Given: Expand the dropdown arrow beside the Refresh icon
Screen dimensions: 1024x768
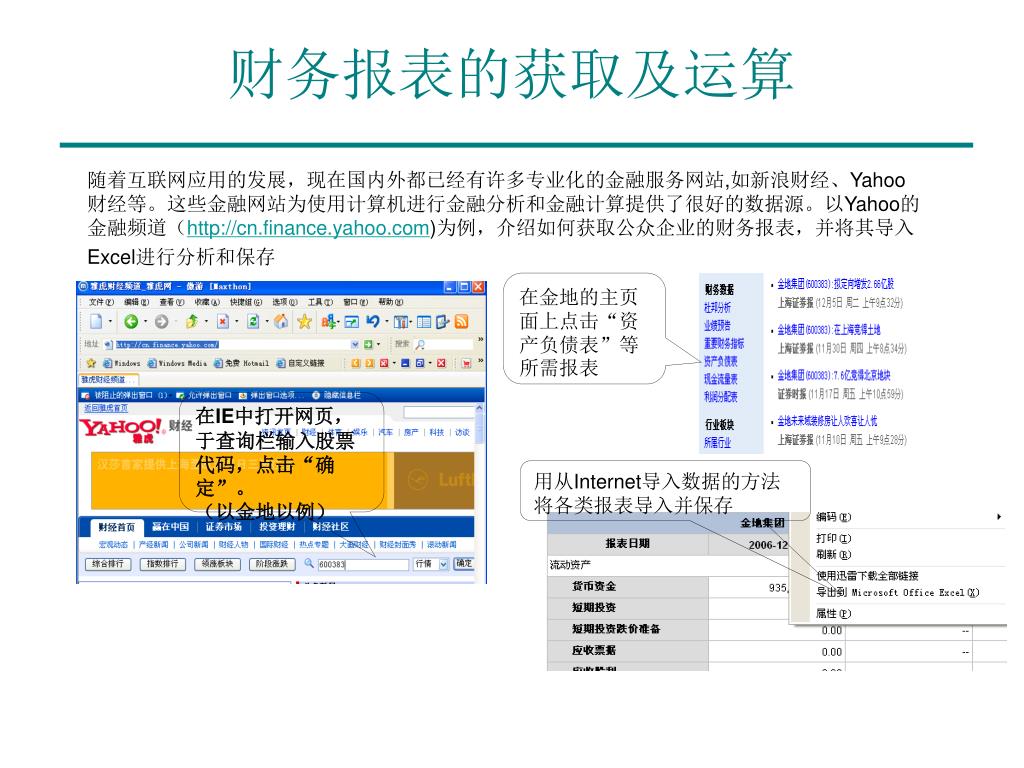Looking at the screenshot, I should pos(266,321).
